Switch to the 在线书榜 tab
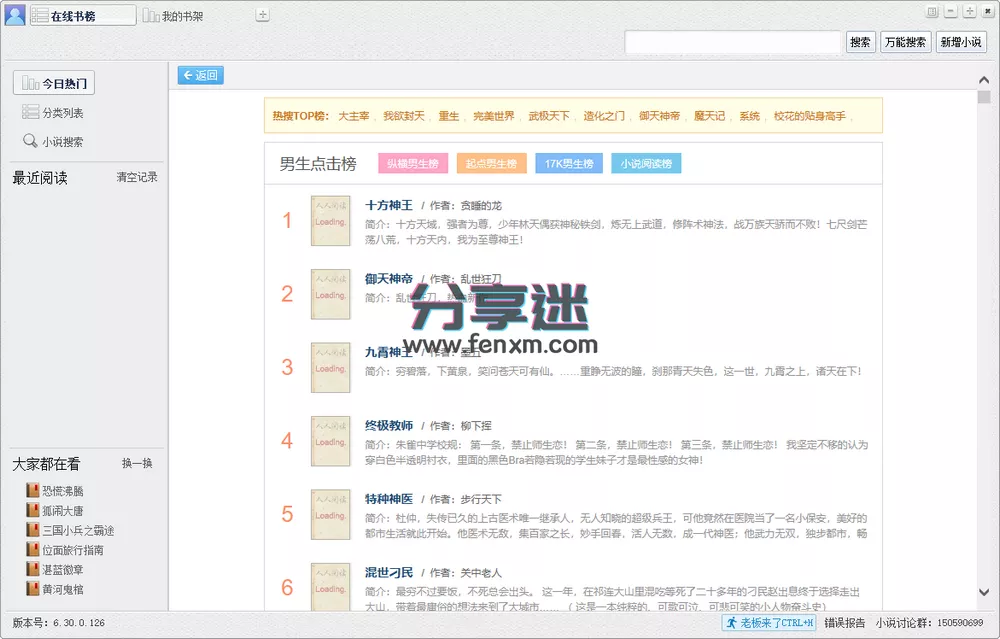Viewport: 1000px width, 639px height. tap(82, 16)
